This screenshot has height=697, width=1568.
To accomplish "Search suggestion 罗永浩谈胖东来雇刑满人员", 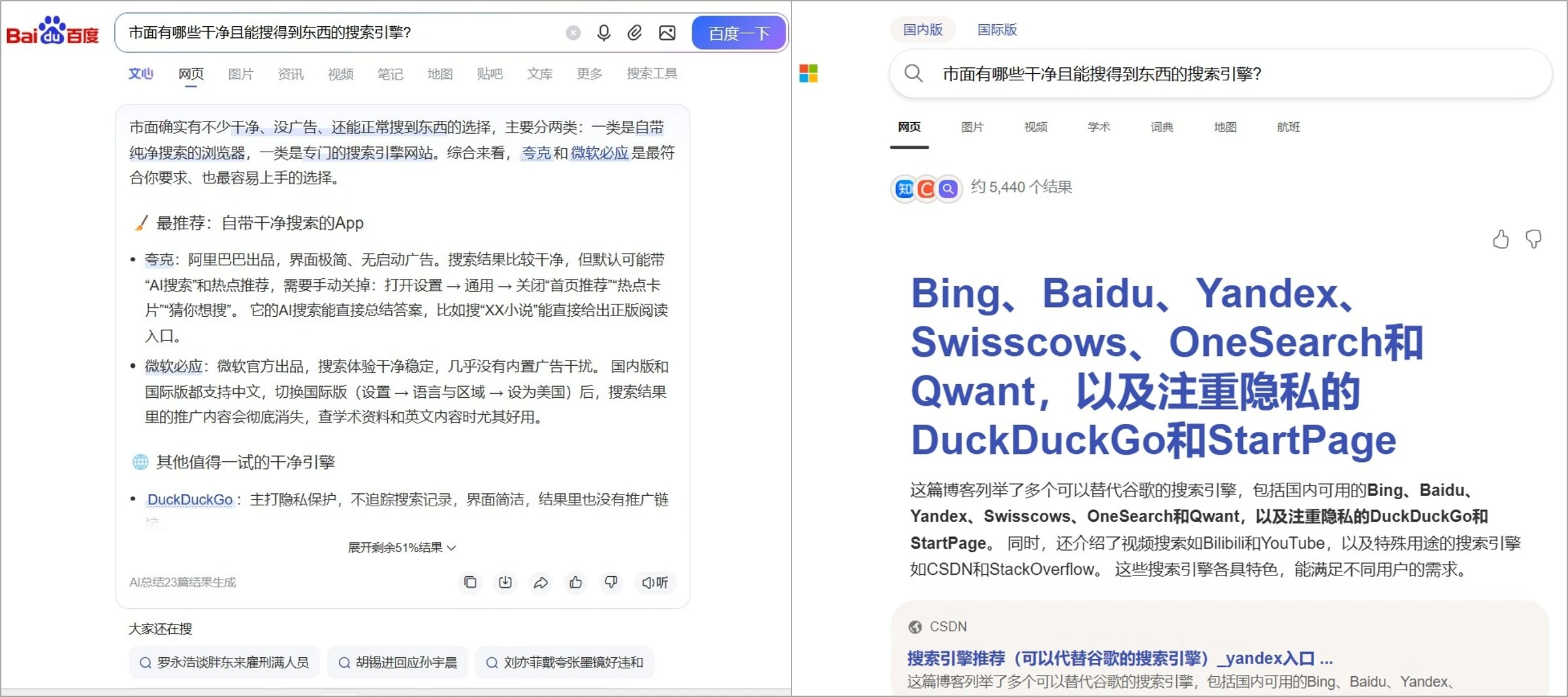I will point(224,662).
